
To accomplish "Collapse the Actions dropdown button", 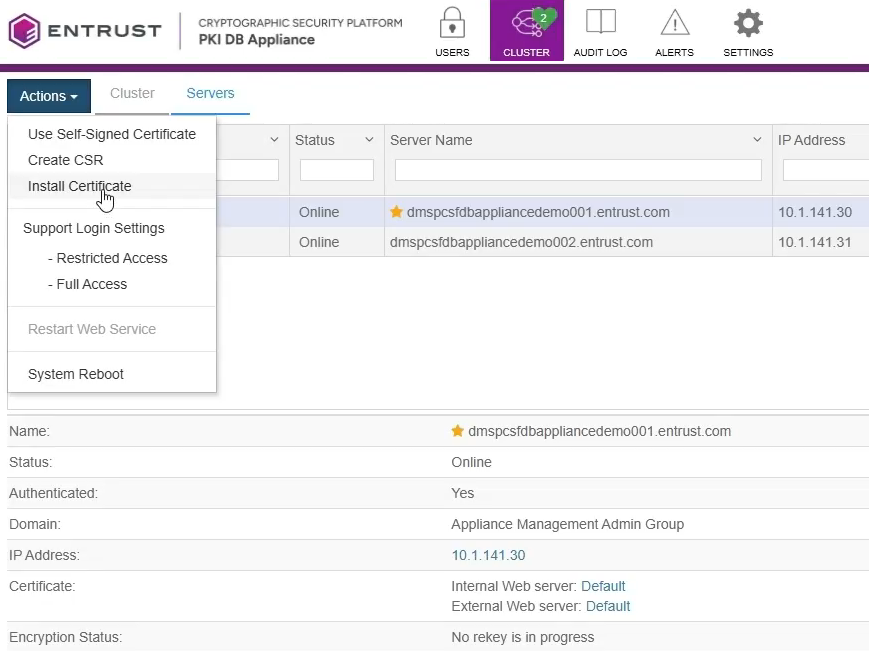I will (49, 96).
